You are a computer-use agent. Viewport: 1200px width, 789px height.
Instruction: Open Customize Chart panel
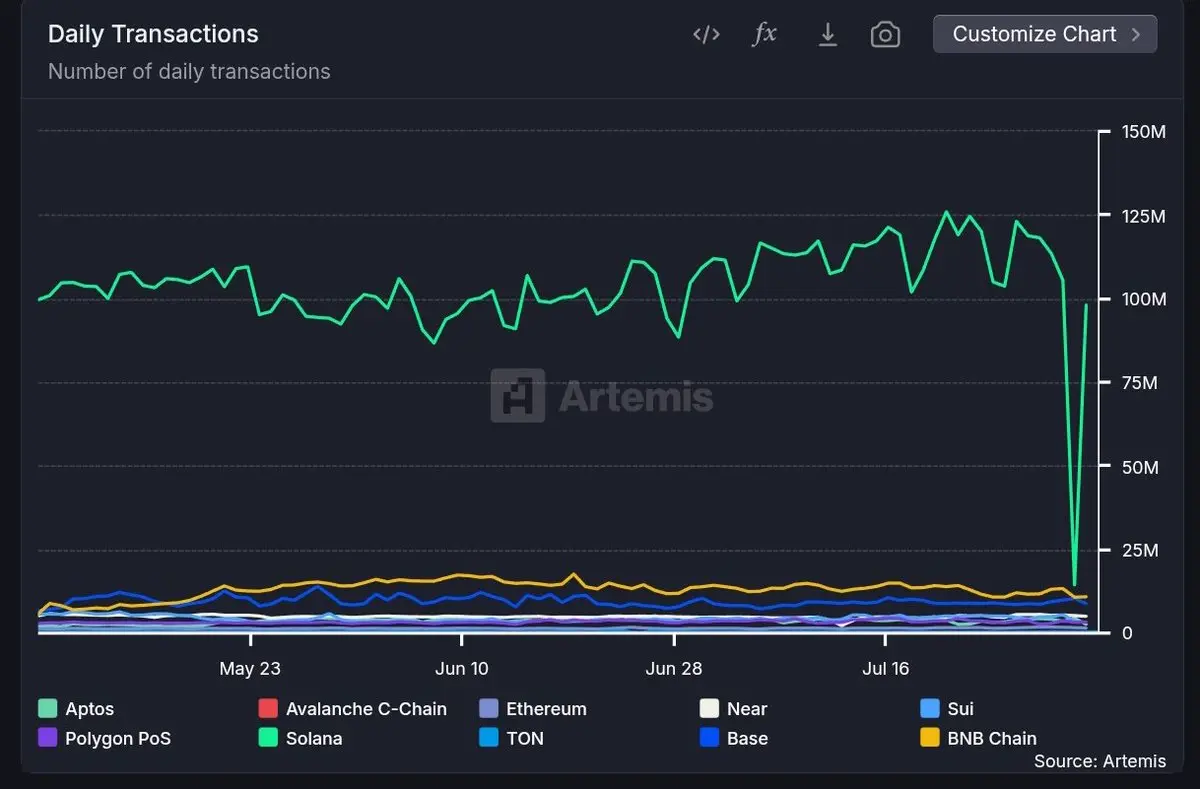(x=1045, y=34)
